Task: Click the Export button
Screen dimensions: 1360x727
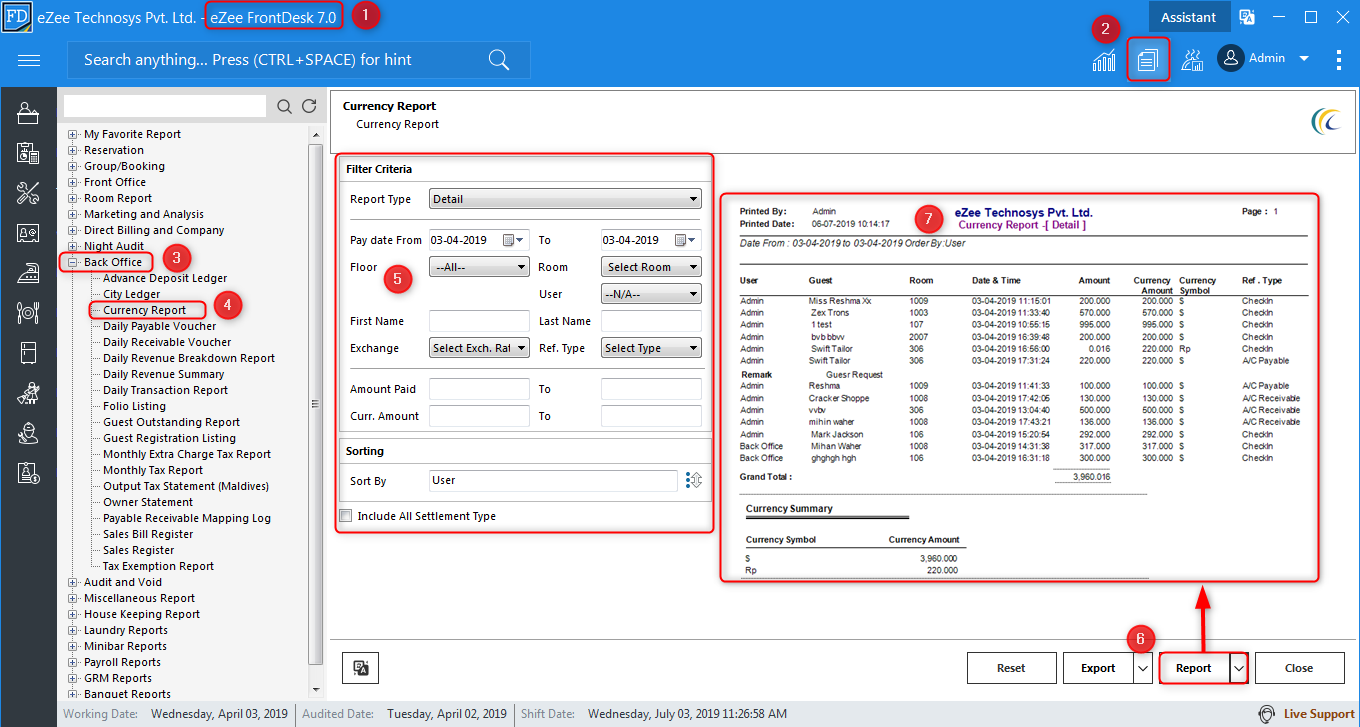Action: [x=1098, y=668]
